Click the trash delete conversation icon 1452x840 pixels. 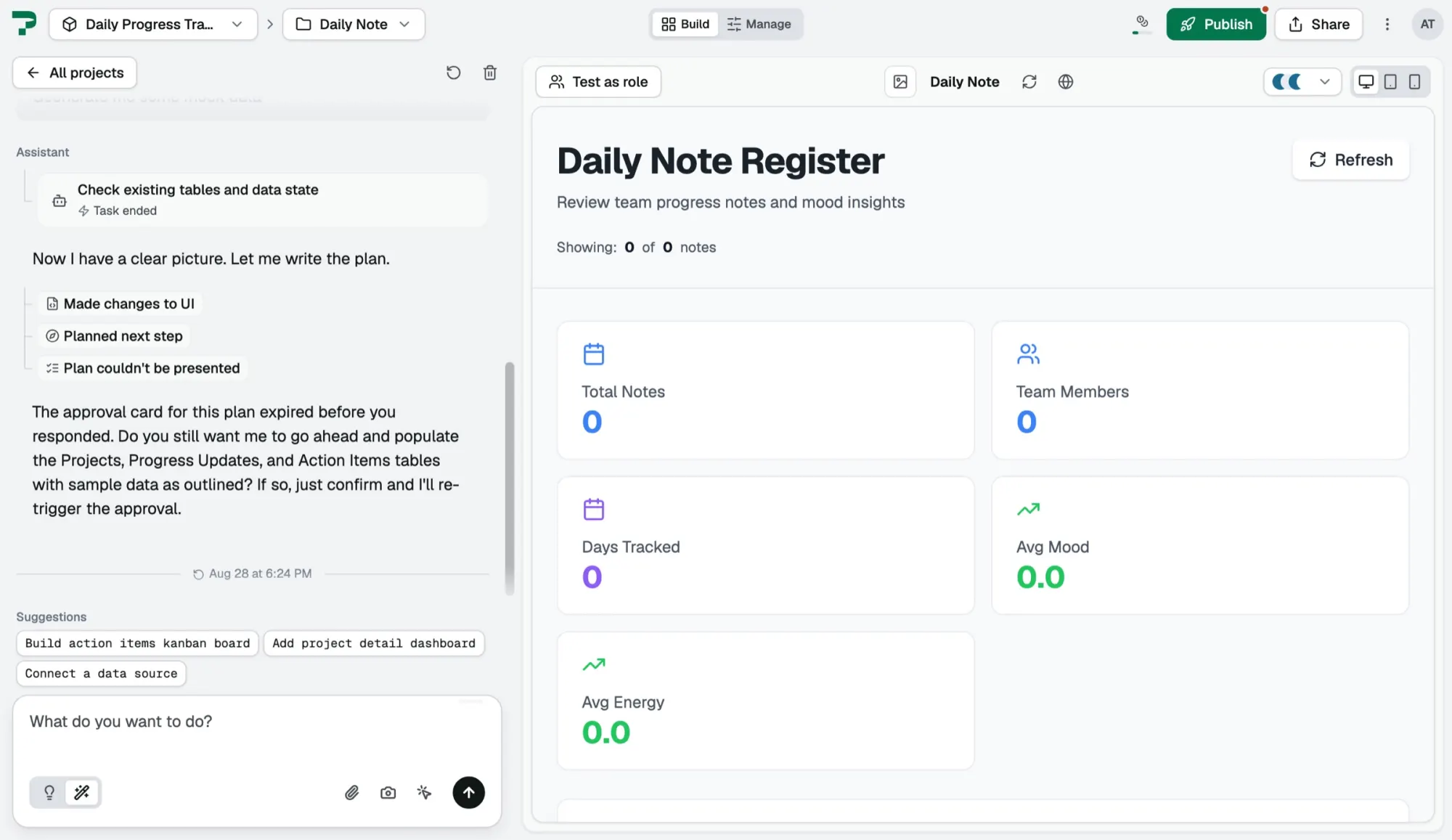coord(490,73)
